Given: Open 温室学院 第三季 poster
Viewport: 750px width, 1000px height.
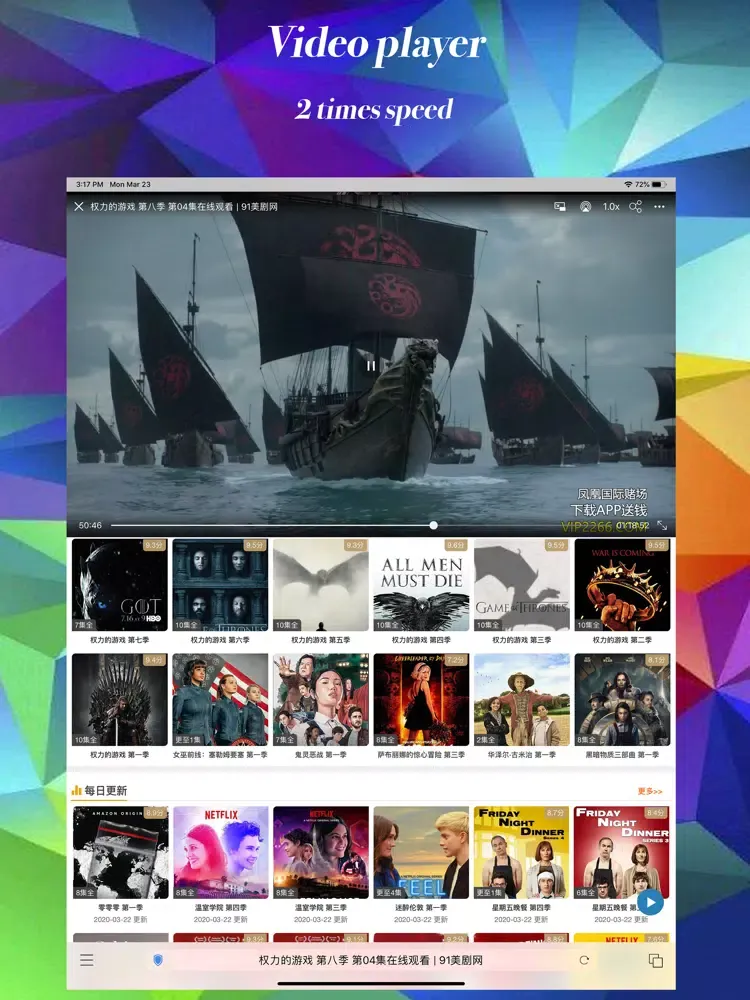Looking at the screenshot, I should tap(321, 853).
